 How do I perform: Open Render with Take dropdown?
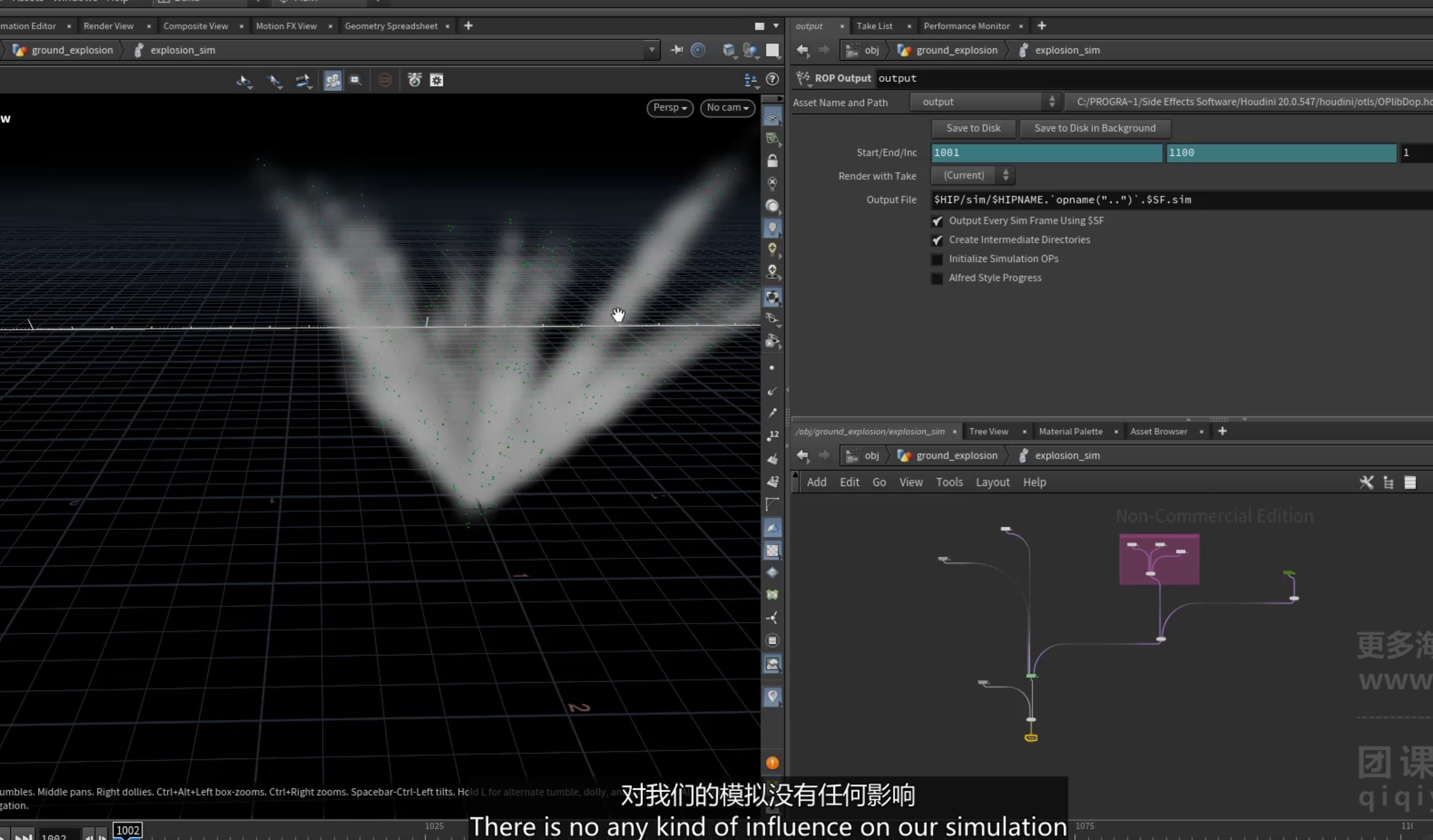point(973,175)
